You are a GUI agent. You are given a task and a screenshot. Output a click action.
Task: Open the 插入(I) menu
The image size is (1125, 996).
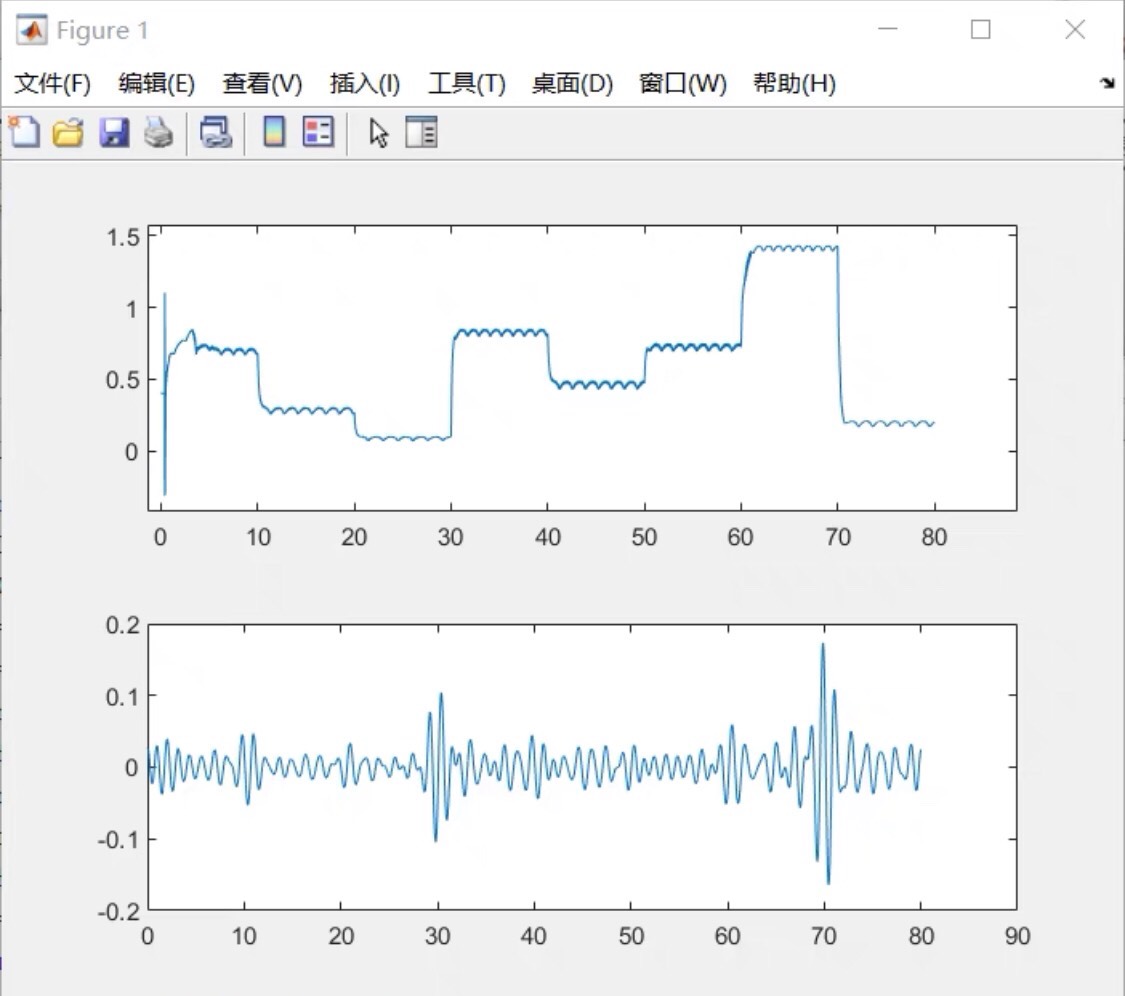coord(364,83)
